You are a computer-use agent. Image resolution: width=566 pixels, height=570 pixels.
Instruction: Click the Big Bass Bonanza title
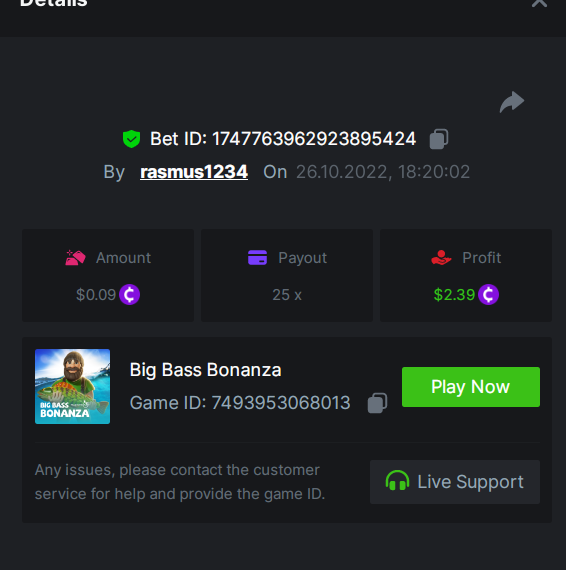206,370
